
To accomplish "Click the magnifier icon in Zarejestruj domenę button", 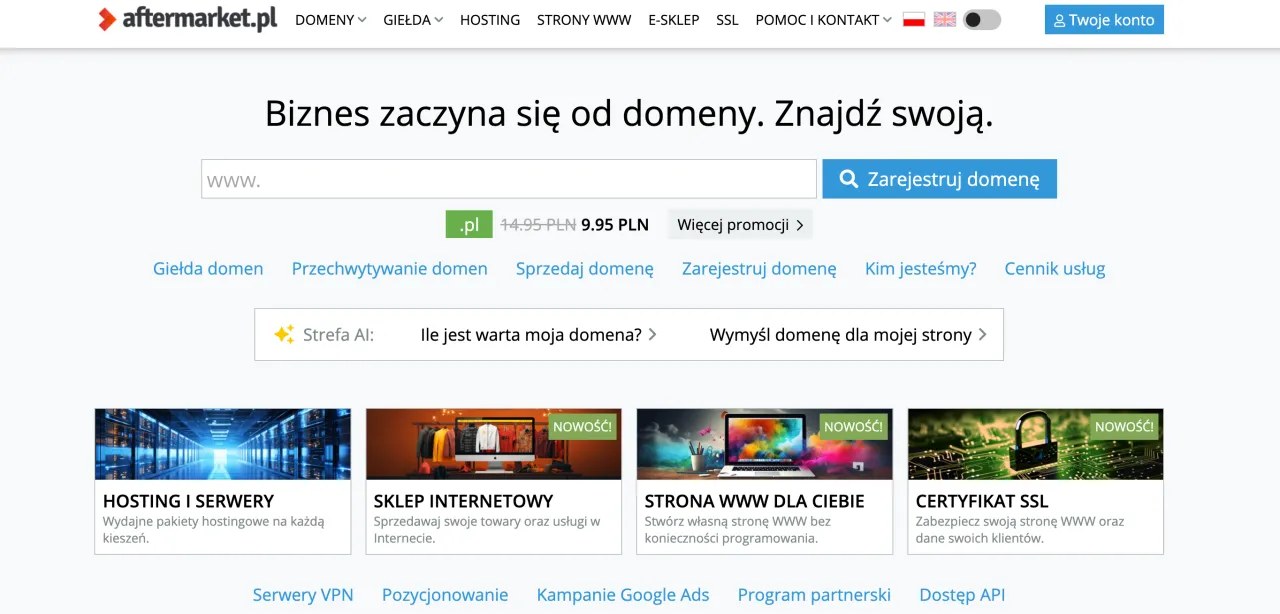I will (849, 178).
